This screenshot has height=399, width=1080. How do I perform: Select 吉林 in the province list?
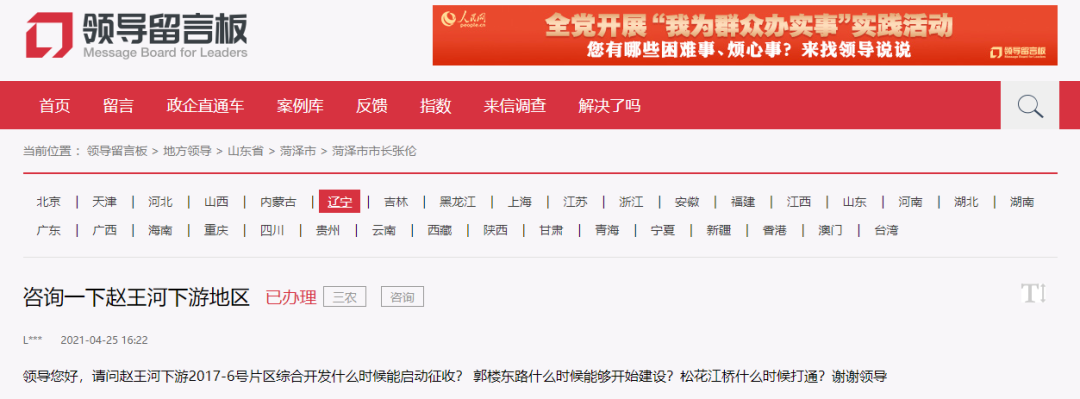396,202
